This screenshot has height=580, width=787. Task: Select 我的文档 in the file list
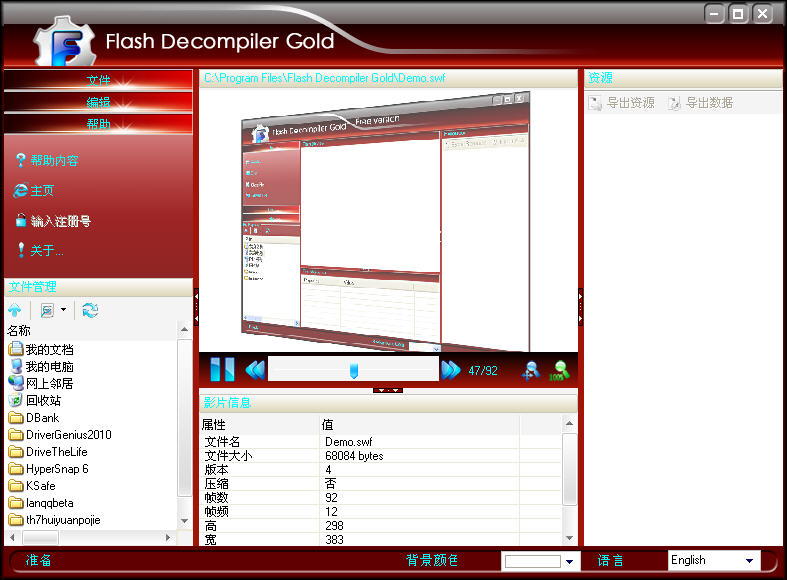pyautogui.click(x=41, y=349)
